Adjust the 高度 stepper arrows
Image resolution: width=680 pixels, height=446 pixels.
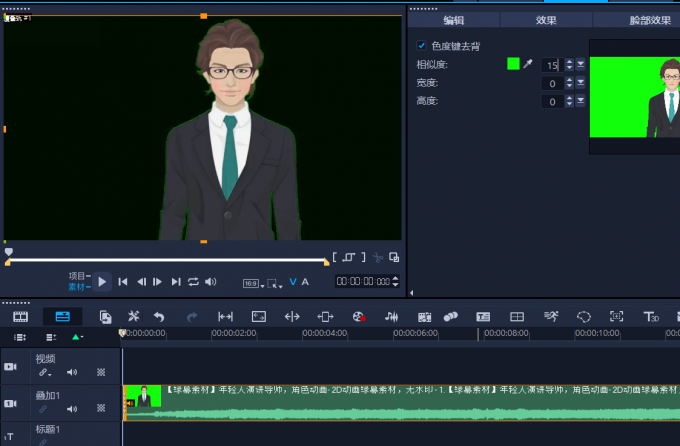pos(569,102)
